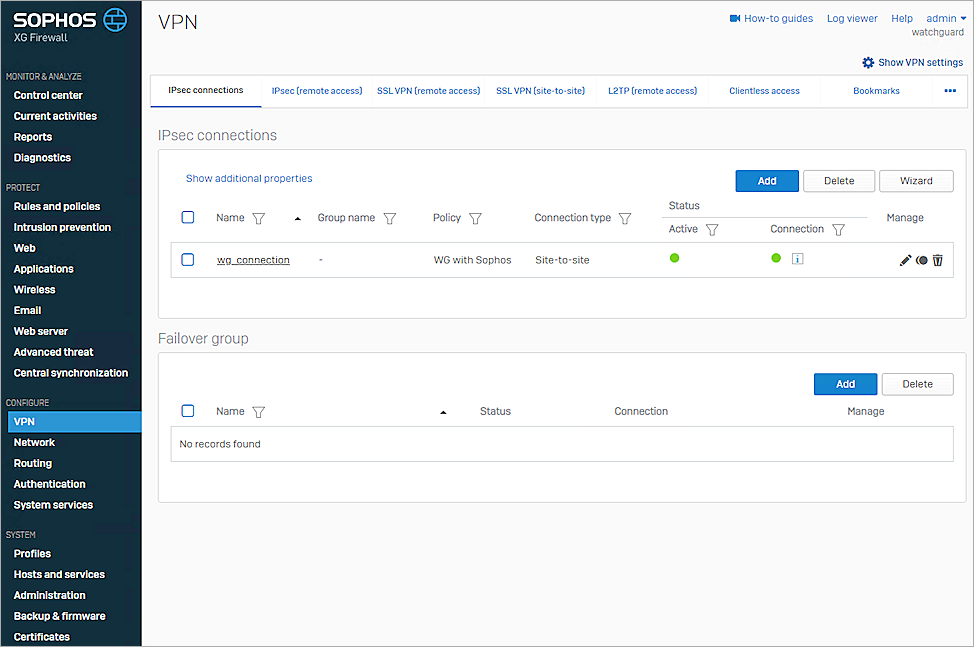Click the How-to guides video icon
This screenshot has height=647, width=974.
734,17
